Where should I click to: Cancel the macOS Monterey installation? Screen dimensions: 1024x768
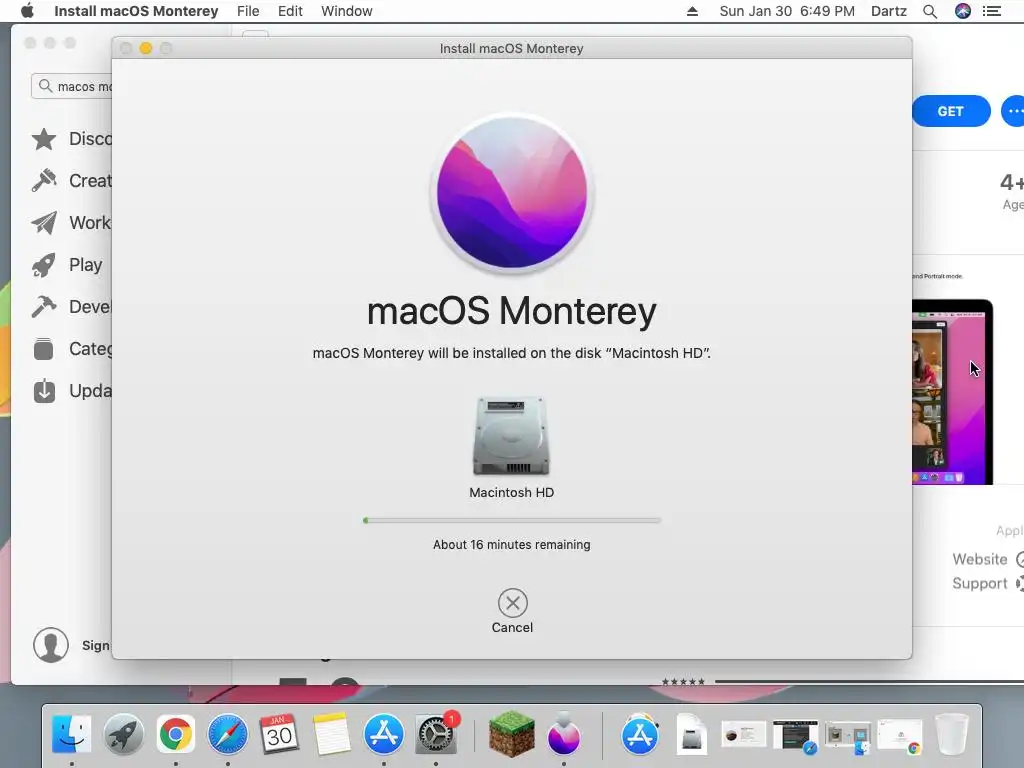[513, 603]
